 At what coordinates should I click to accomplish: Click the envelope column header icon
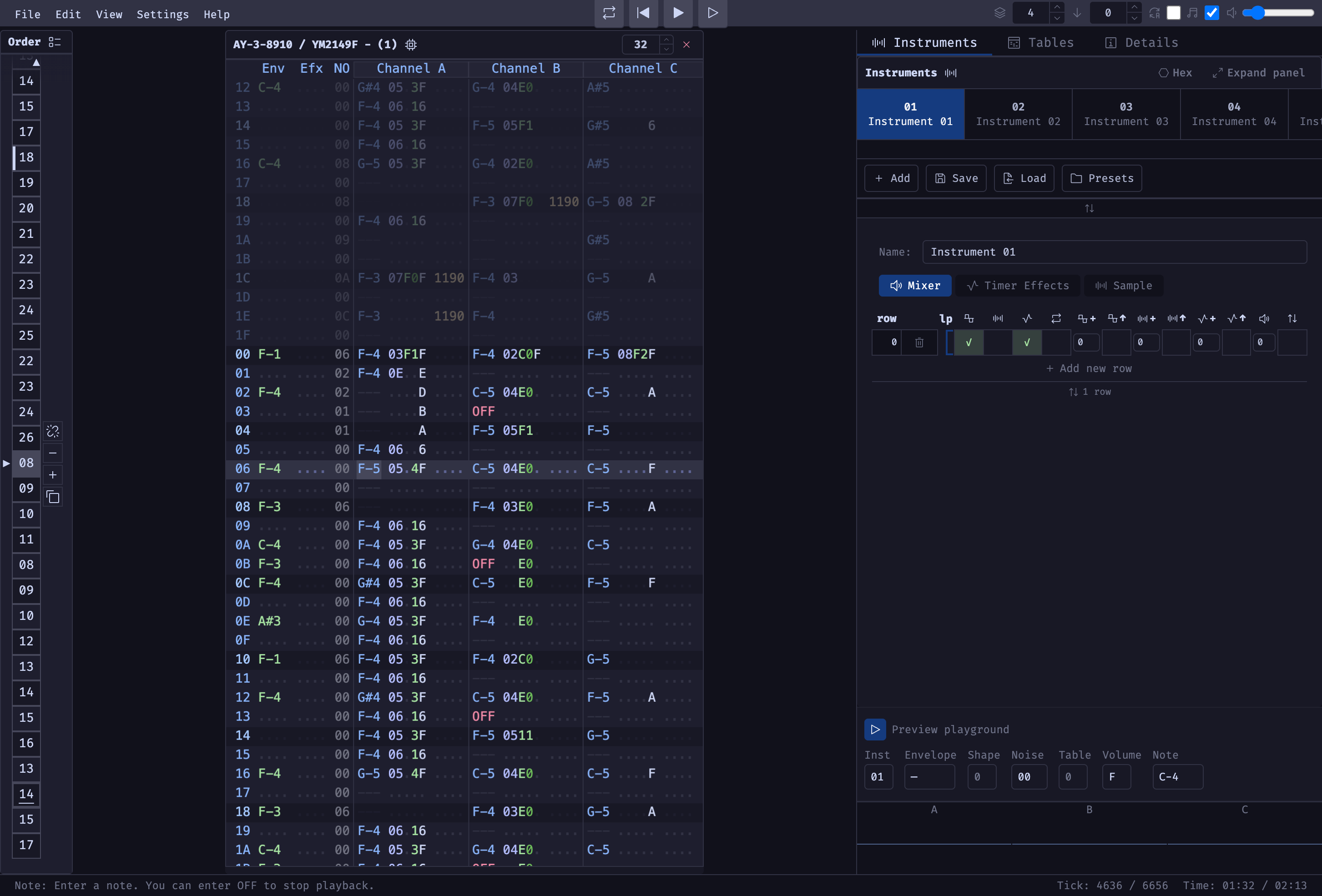tap(1027, 318)
